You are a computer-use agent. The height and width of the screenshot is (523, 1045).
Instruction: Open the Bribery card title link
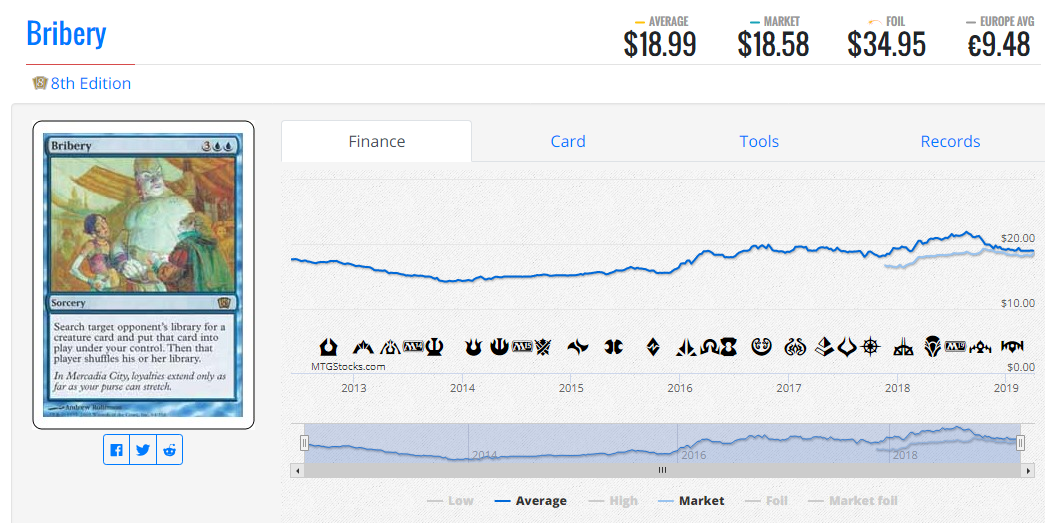(67, 33)
